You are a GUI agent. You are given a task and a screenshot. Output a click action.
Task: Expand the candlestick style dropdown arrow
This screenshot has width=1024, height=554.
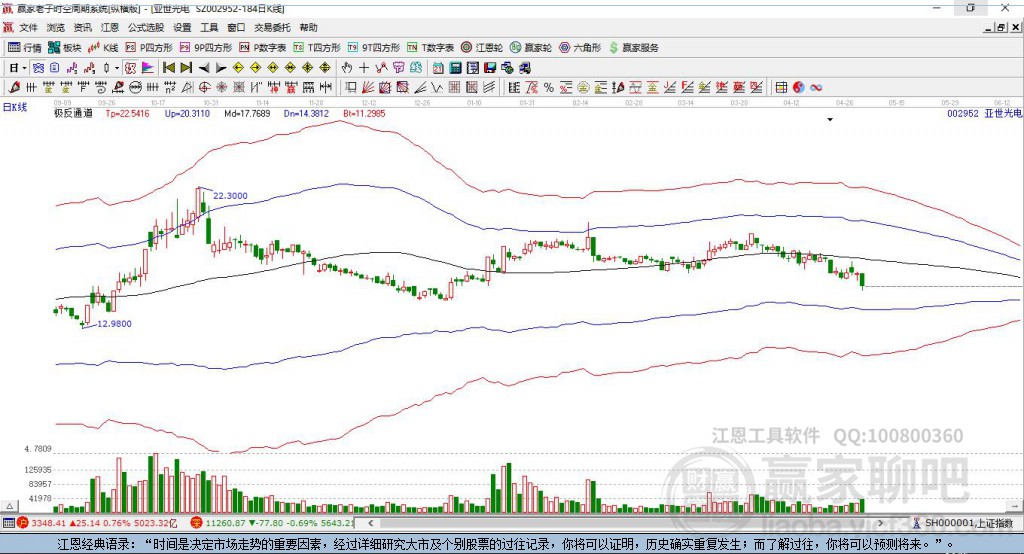click(x=117, y=68)
